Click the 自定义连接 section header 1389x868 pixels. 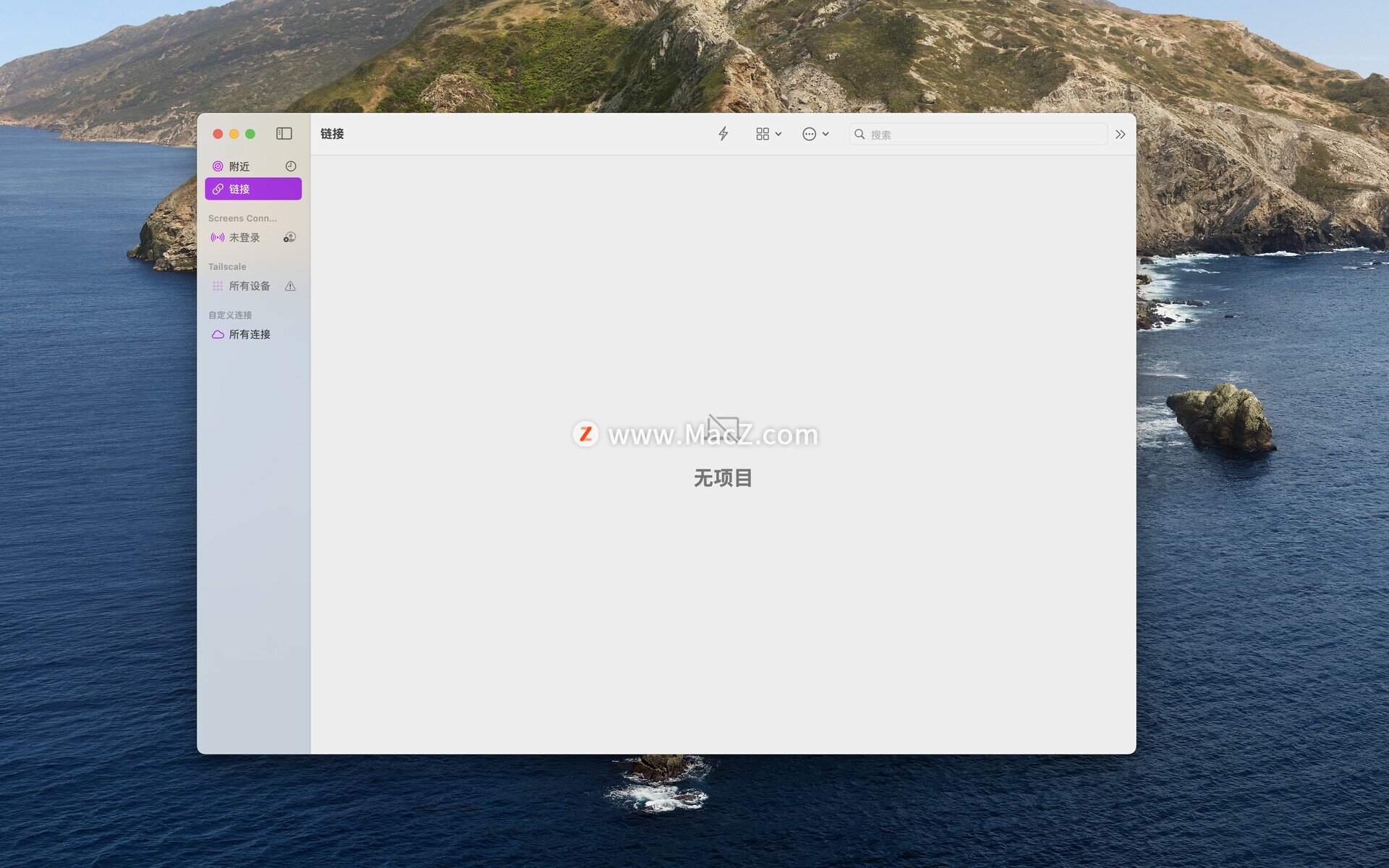coord(230,315)
